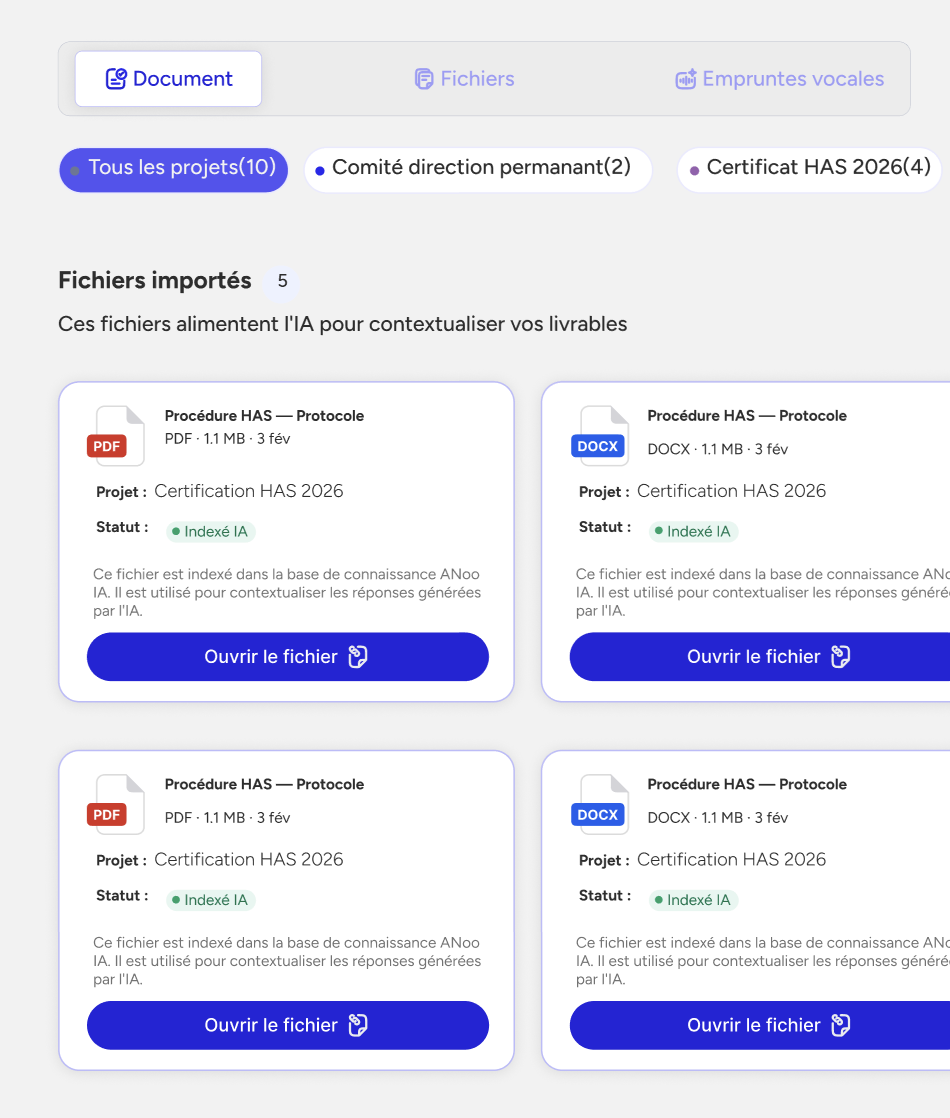Click Certification HAS 2026 project on first-row PDF card
This screenshot has height=1118, width=950.
point(249,491)
